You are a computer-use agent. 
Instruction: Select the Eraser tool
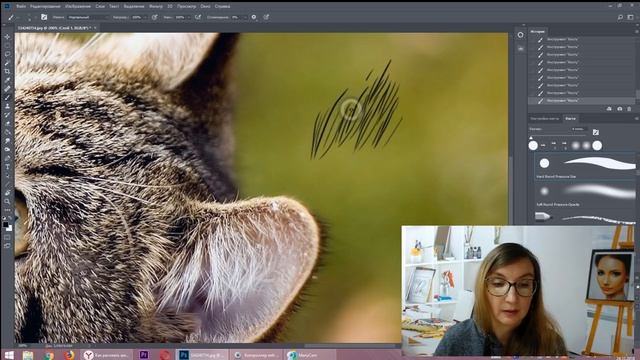point(7,123)
